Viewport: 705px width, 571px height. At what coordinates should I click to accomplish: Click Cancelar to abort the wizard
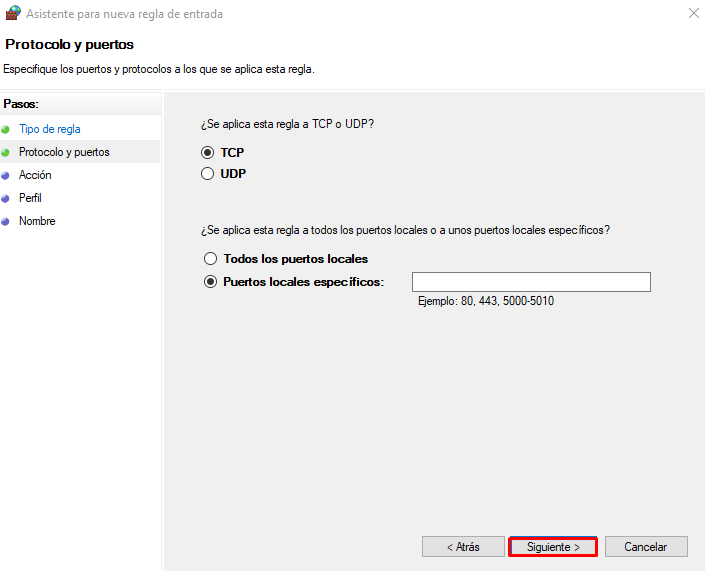pyautogui.click(x=646, y=547)
